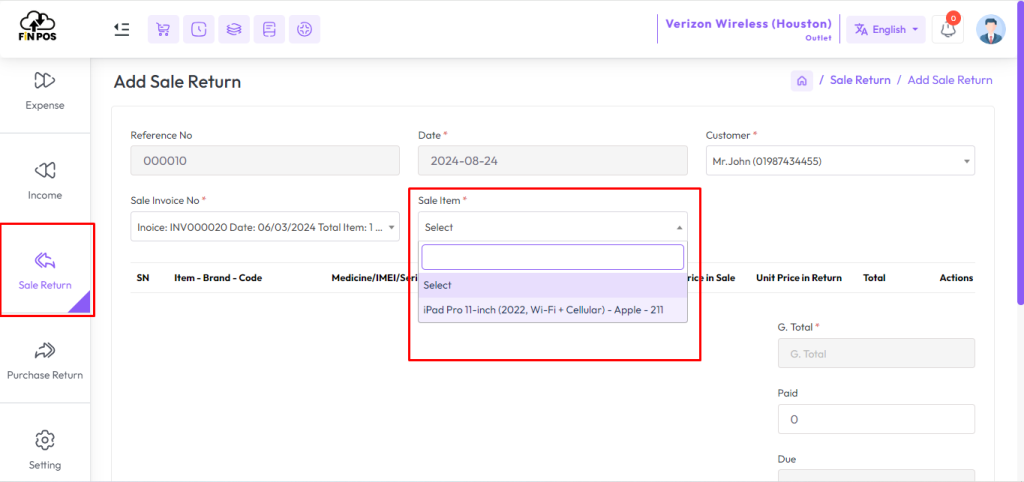Go to the Sale Return sidebar menu
The image size is (1024, 482).
pos(44,270)
